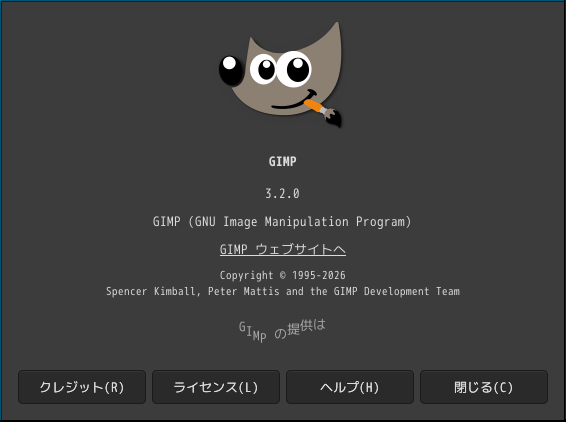
Task: Click Wilber's curved smile line
Action: (293, 101)
